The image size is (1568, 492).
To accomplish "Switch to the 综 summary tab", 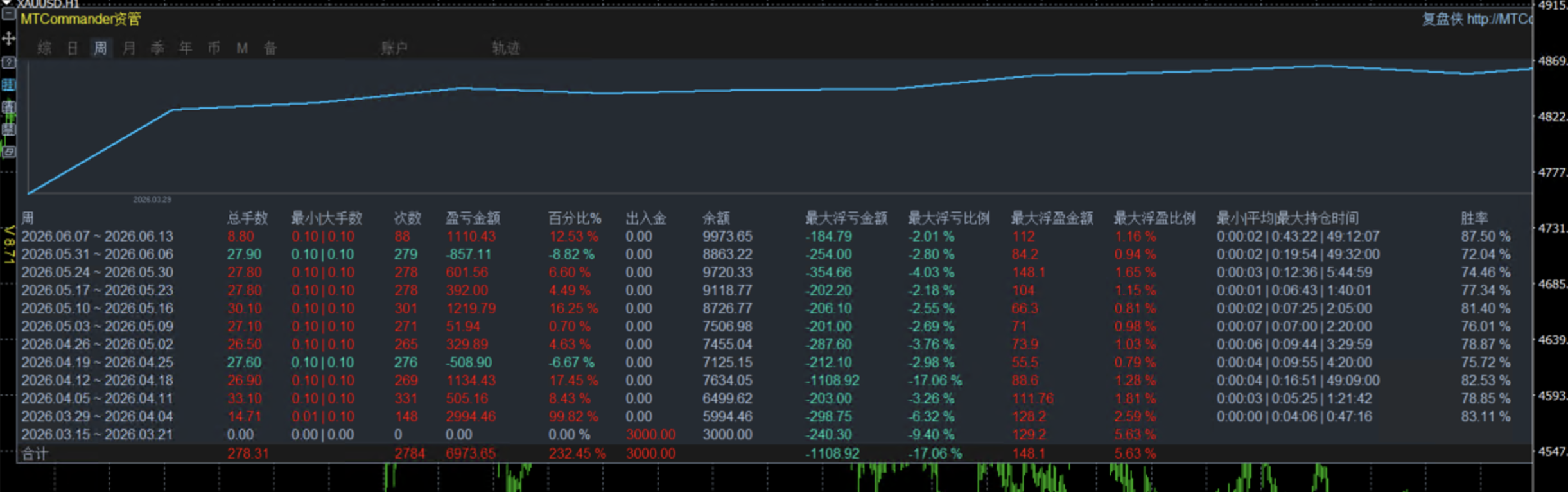I will pos(44,48).
